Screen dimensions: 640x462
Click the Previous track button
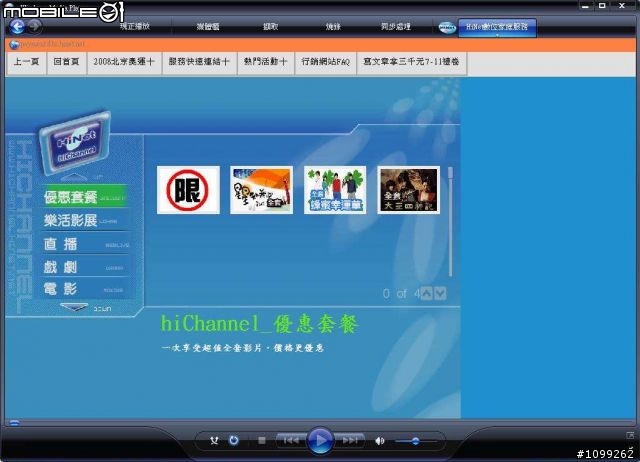(291, 440)
